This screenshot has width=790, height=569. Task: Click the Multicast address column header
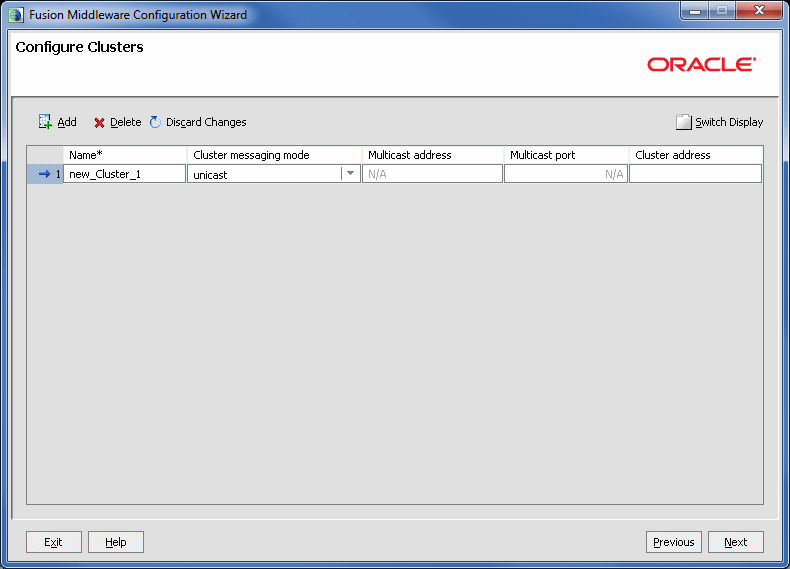432,155
